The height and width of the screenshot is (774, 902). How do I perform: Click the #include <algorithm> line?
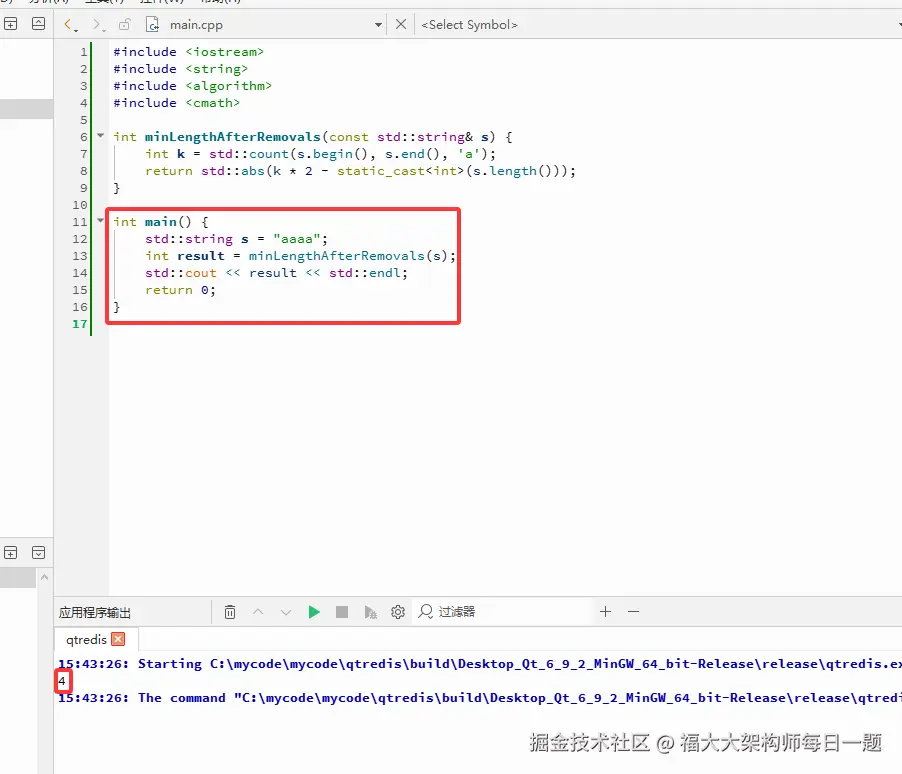point(193,86)
